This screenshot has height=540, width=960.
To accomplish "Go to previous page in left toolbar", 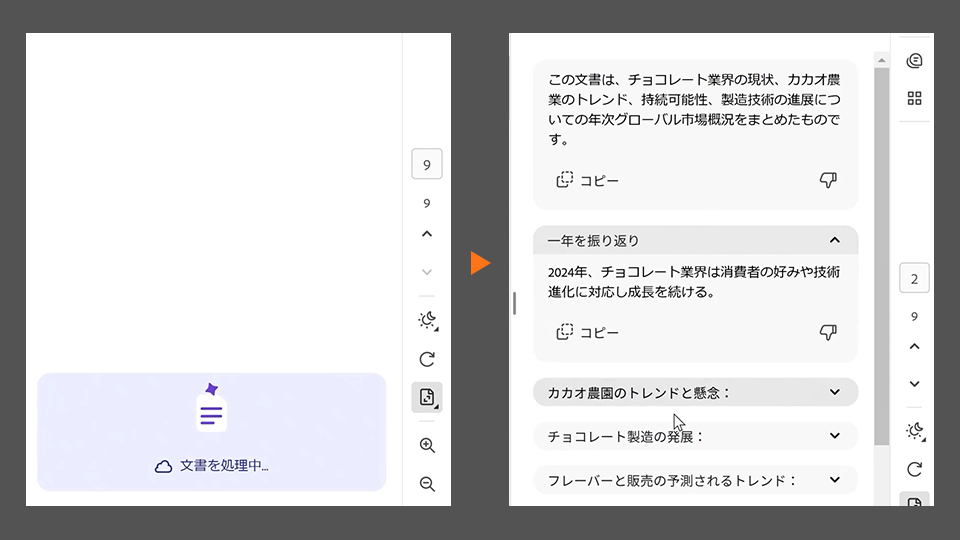I will click(x=427, y=234).
